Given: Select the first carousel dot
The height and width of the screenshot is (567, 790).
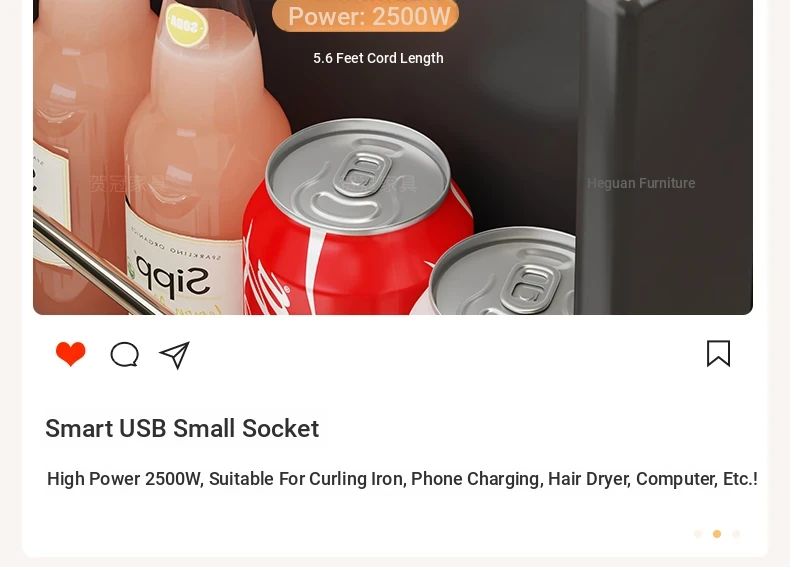Looking at the screenshot, I should tap(698, 534).
